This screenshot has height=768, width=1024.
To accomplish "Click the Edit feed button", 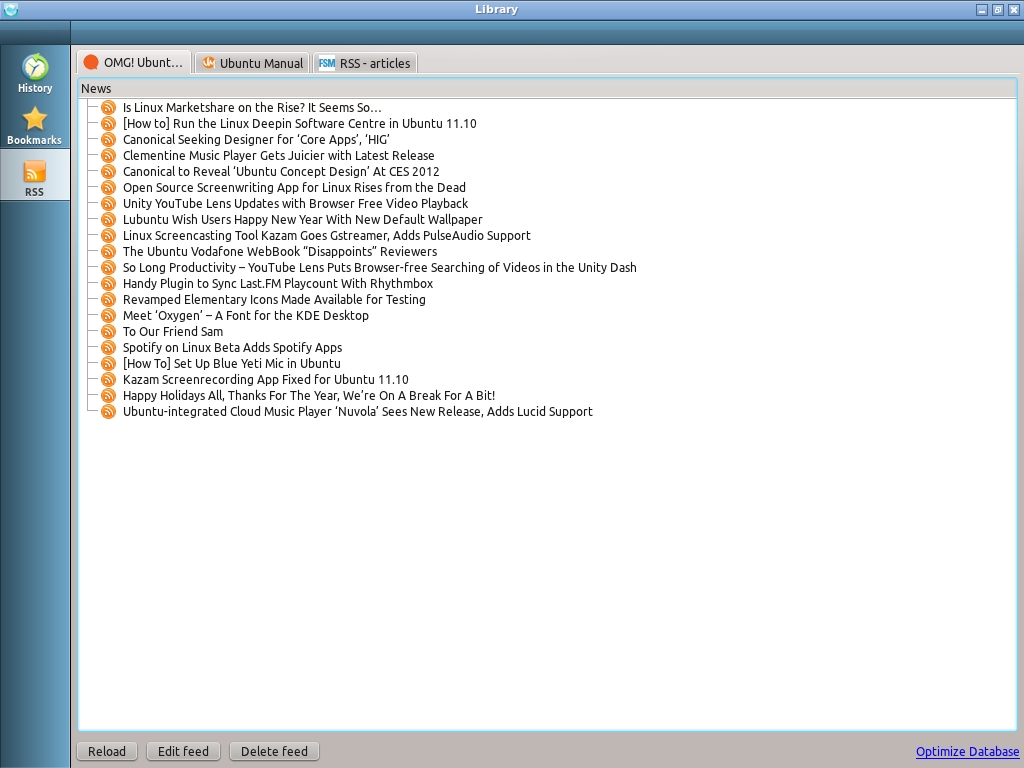I will tap(184, 752).
